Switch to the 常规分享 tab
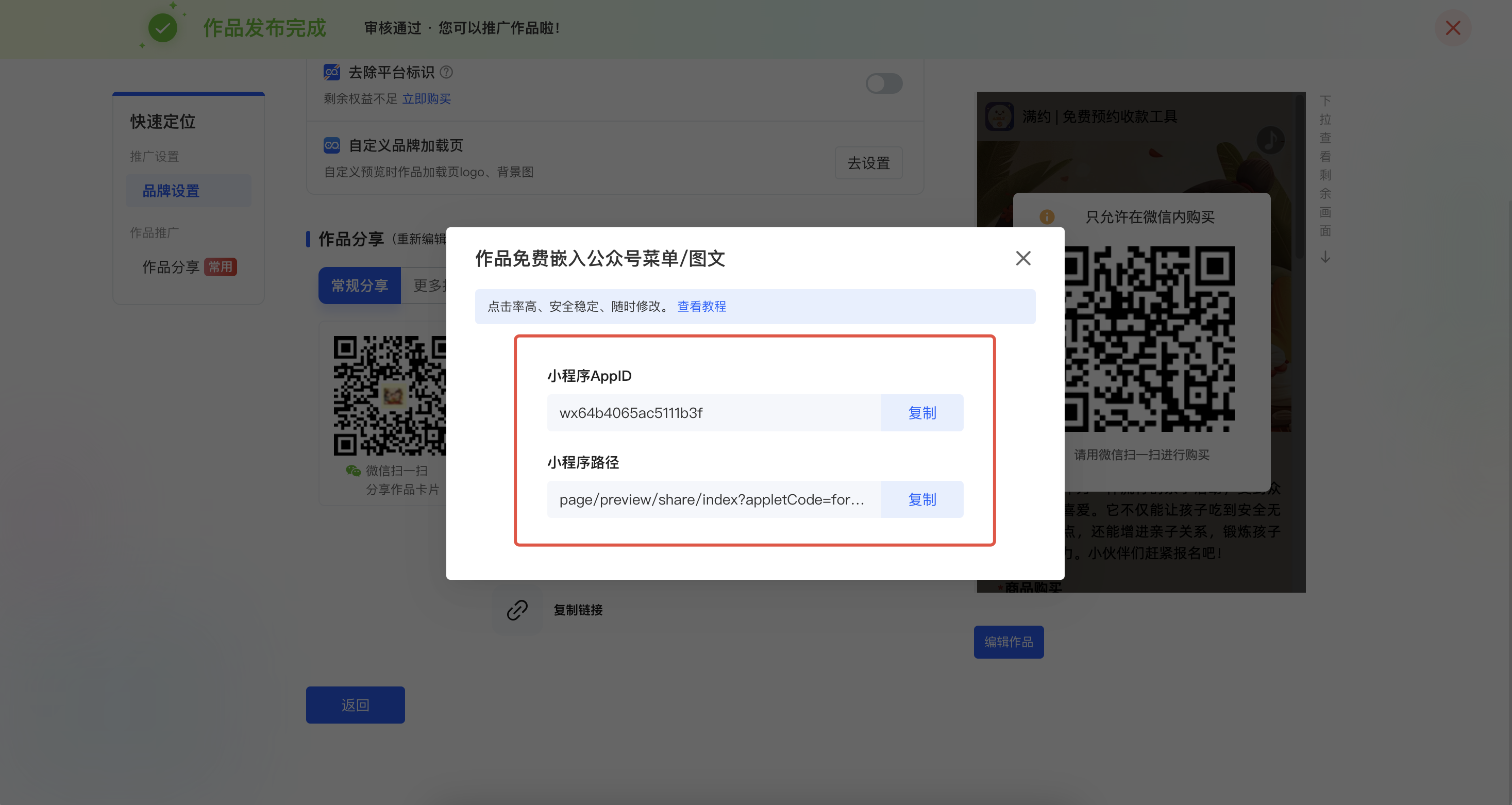Image resolution: width=1512 pixels, height=805 pixels. pos(359,286)
